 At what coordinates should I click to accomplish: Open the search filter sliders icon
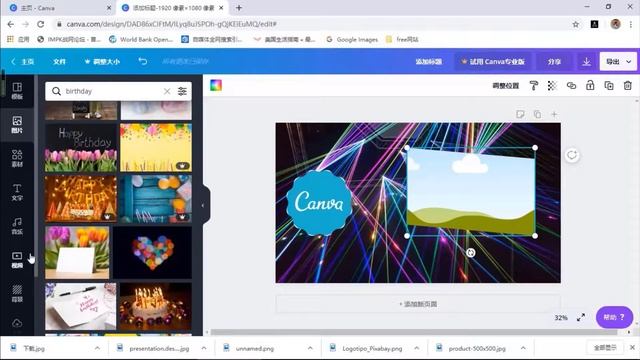pyautogui.click(x=182, y=91)
